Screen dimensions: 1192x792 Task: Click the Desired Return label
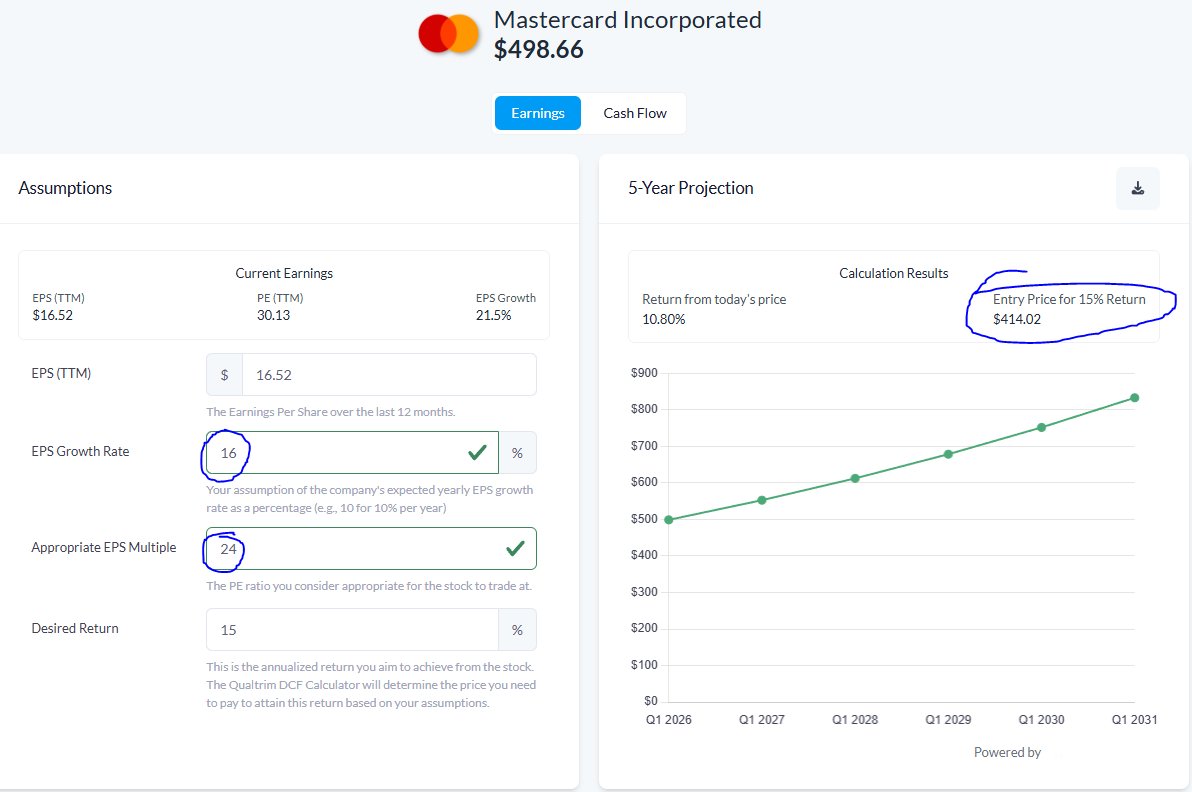click(x=75, y=629)
